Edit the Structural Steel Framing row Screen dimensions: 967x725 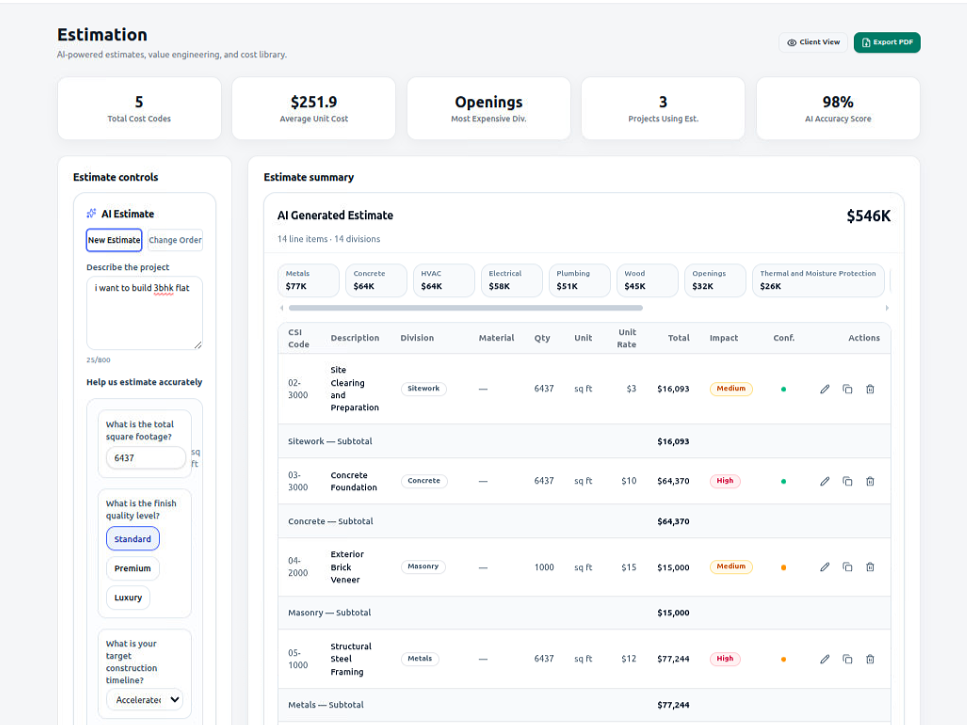[825, 659]
